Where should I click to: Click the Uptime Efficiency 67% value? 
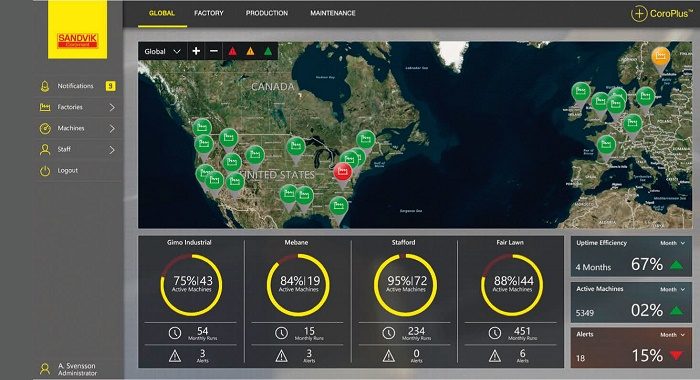[x=647, y=264]
